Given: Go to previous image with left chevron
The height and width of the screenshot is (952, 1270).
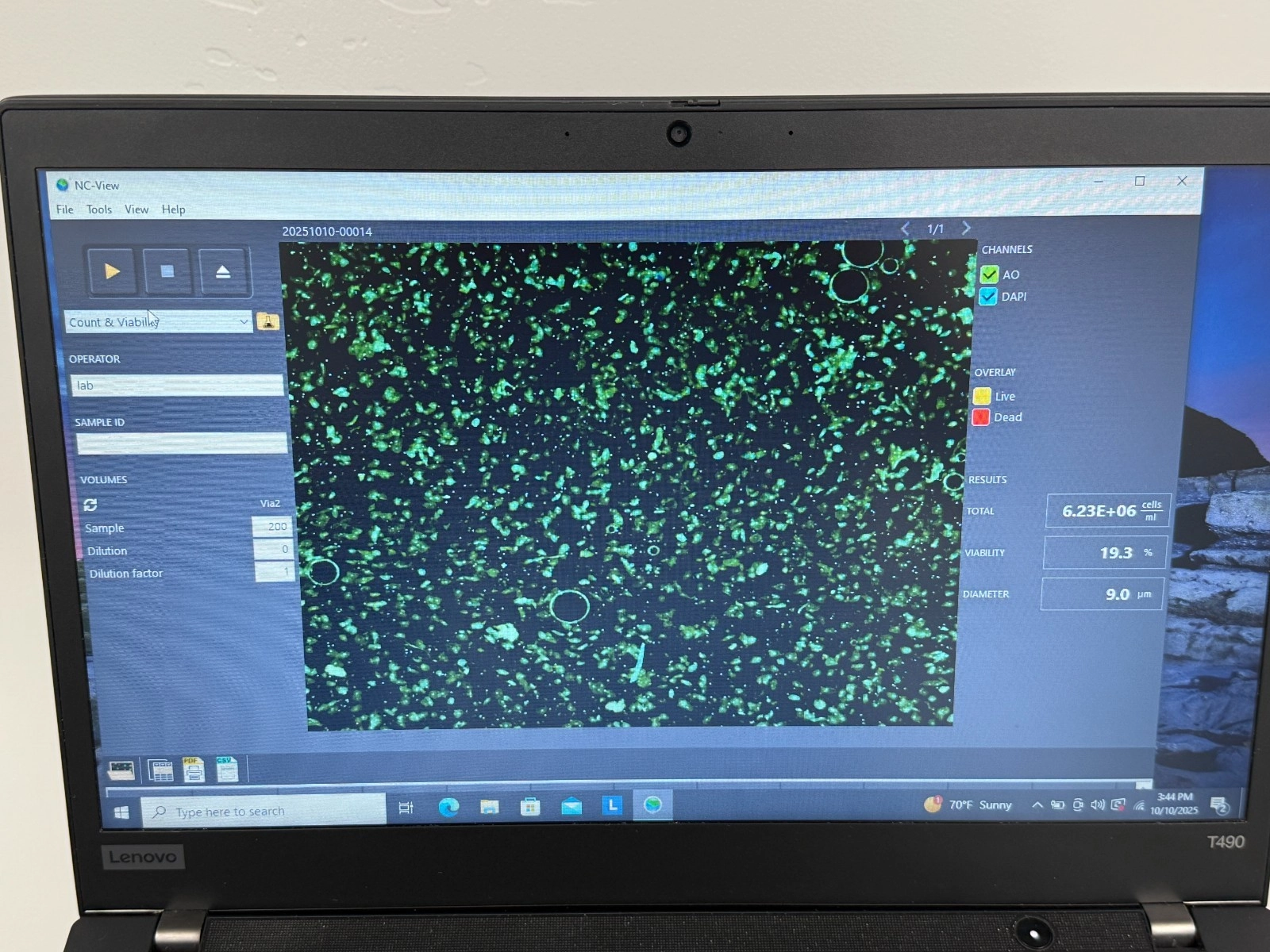Looking at the screenshot, I should 905,228.
